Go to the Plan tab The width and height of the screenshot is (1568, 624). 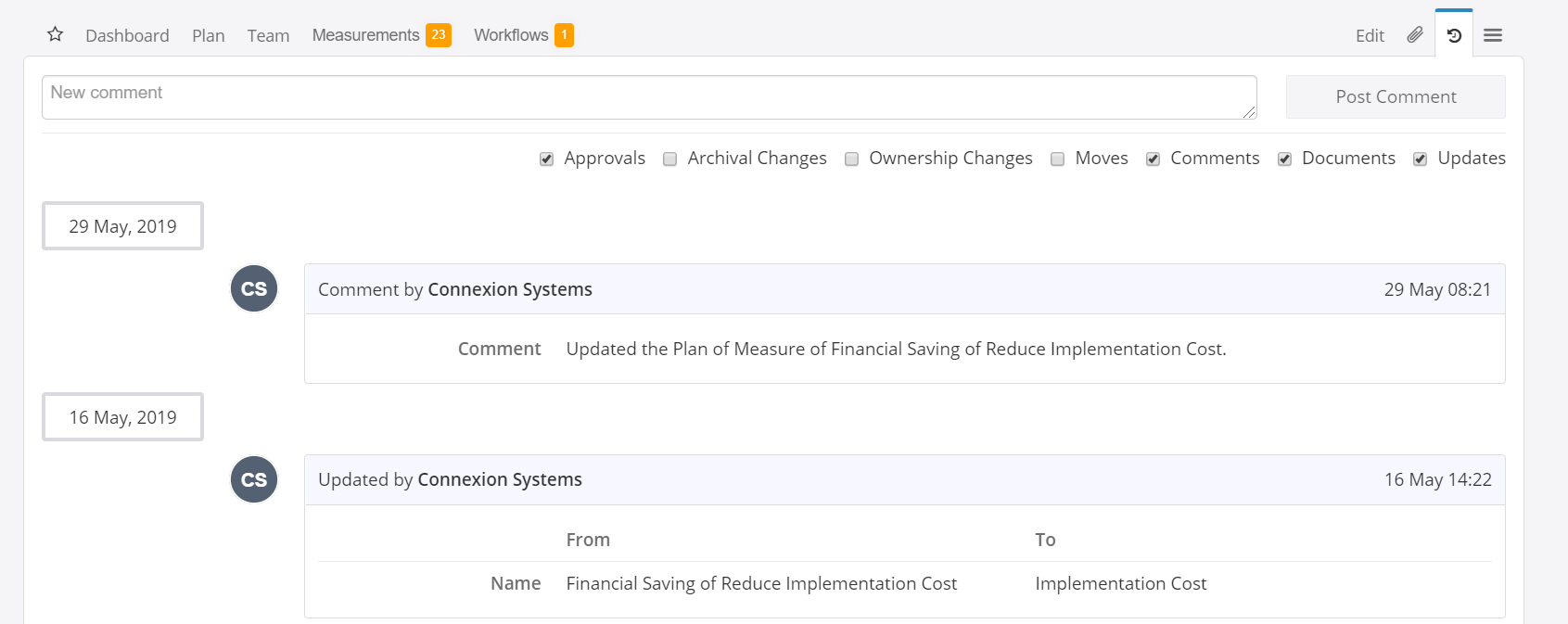pyautogui.click(x=209, y=35)
